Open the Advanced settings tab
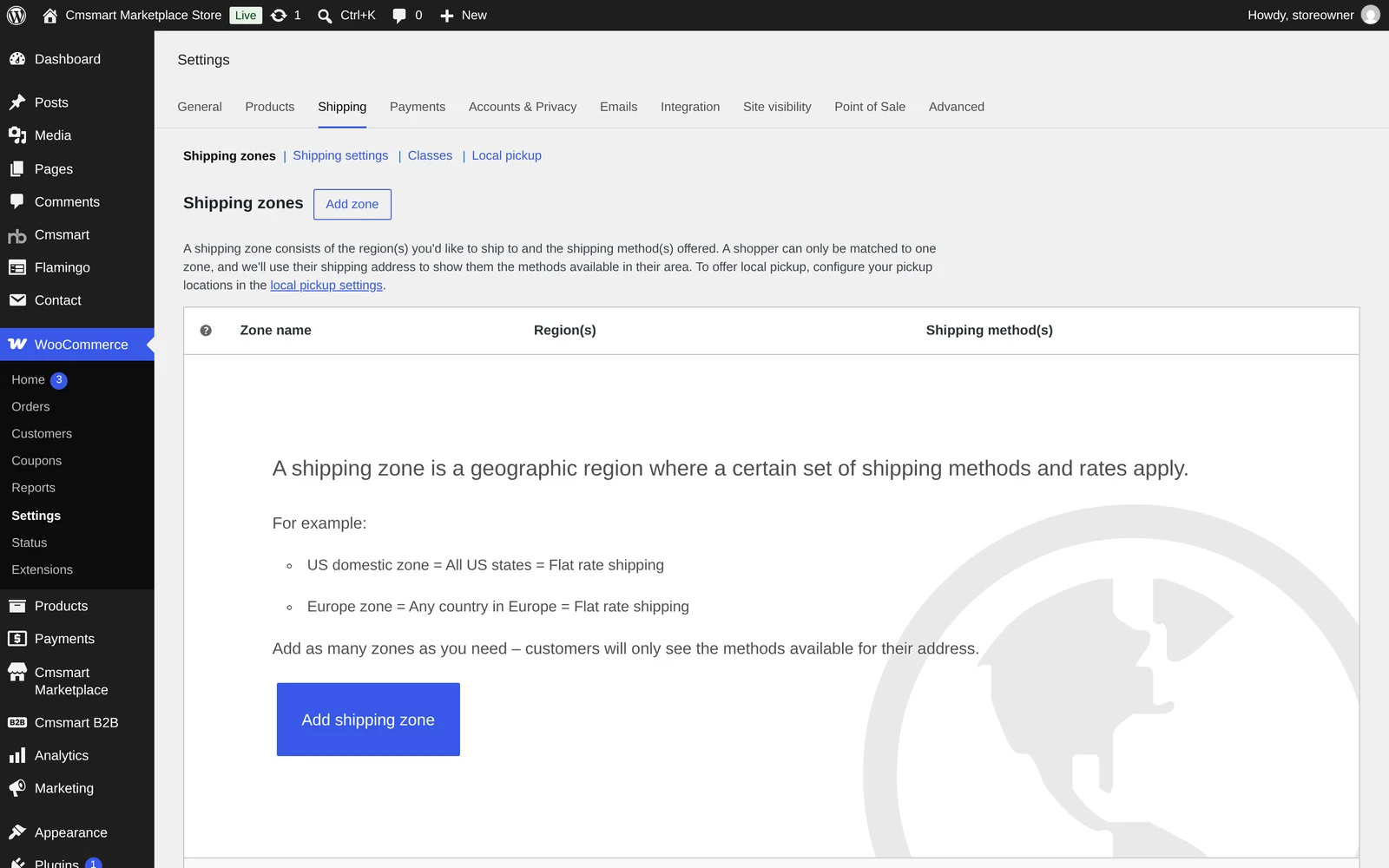Image resolution: width=1389 pixels, height=868 pixels. (x=957, y=107)
